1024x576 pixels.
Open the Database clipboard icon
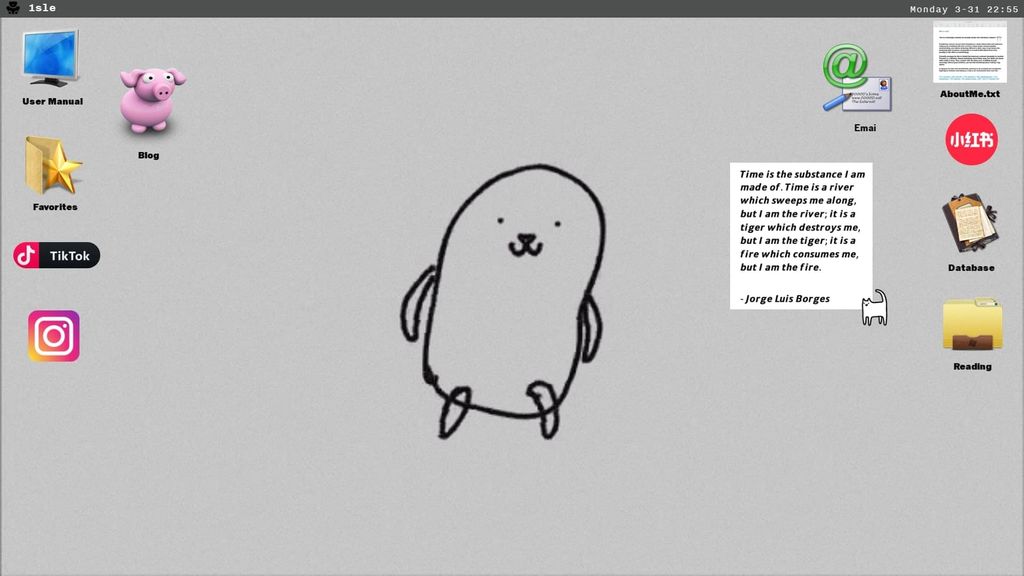[x=970, y=223]
